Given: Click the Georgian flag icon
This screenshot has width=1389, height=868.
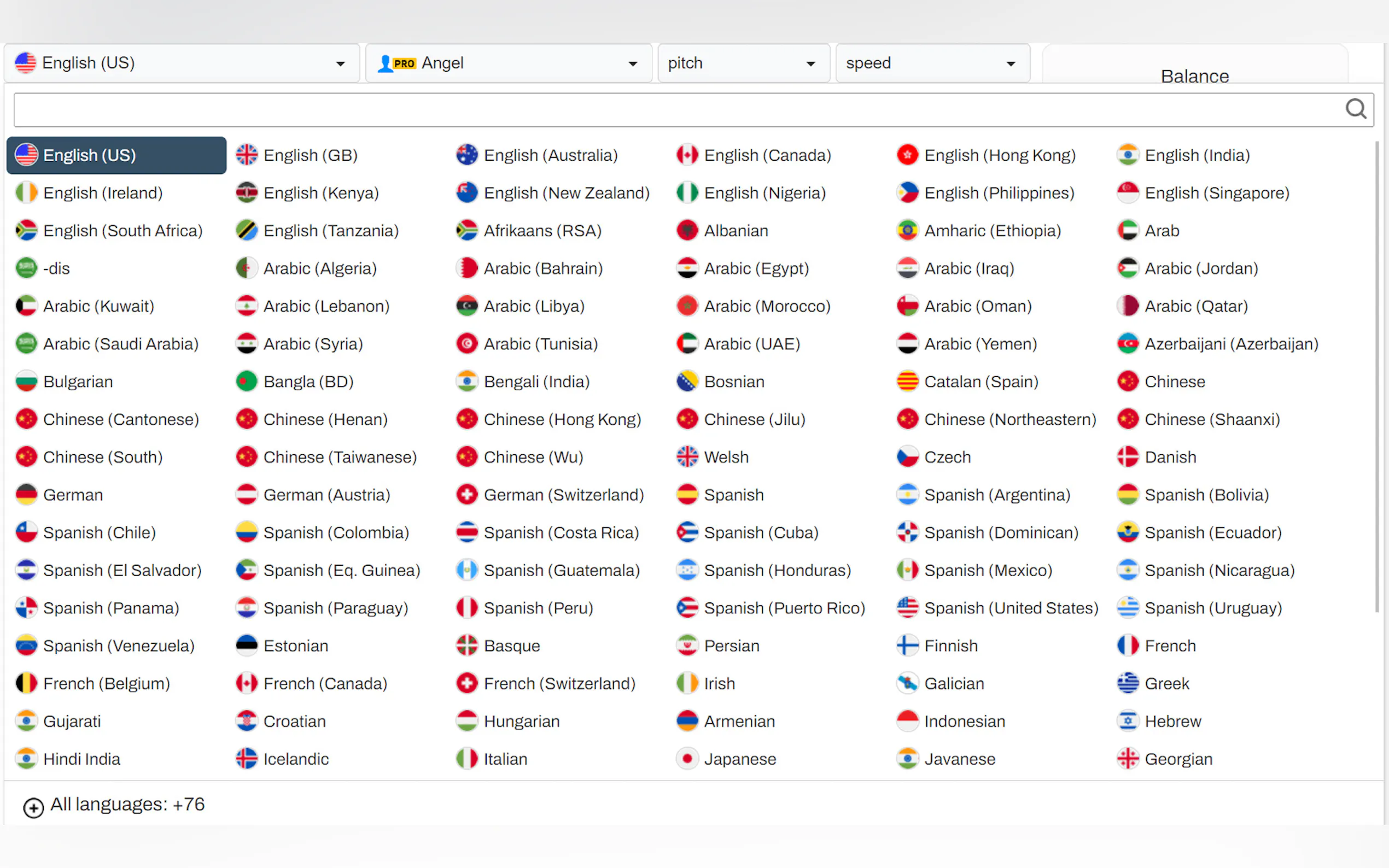Looking at the screenshot, I should [x=1128, y=759].
